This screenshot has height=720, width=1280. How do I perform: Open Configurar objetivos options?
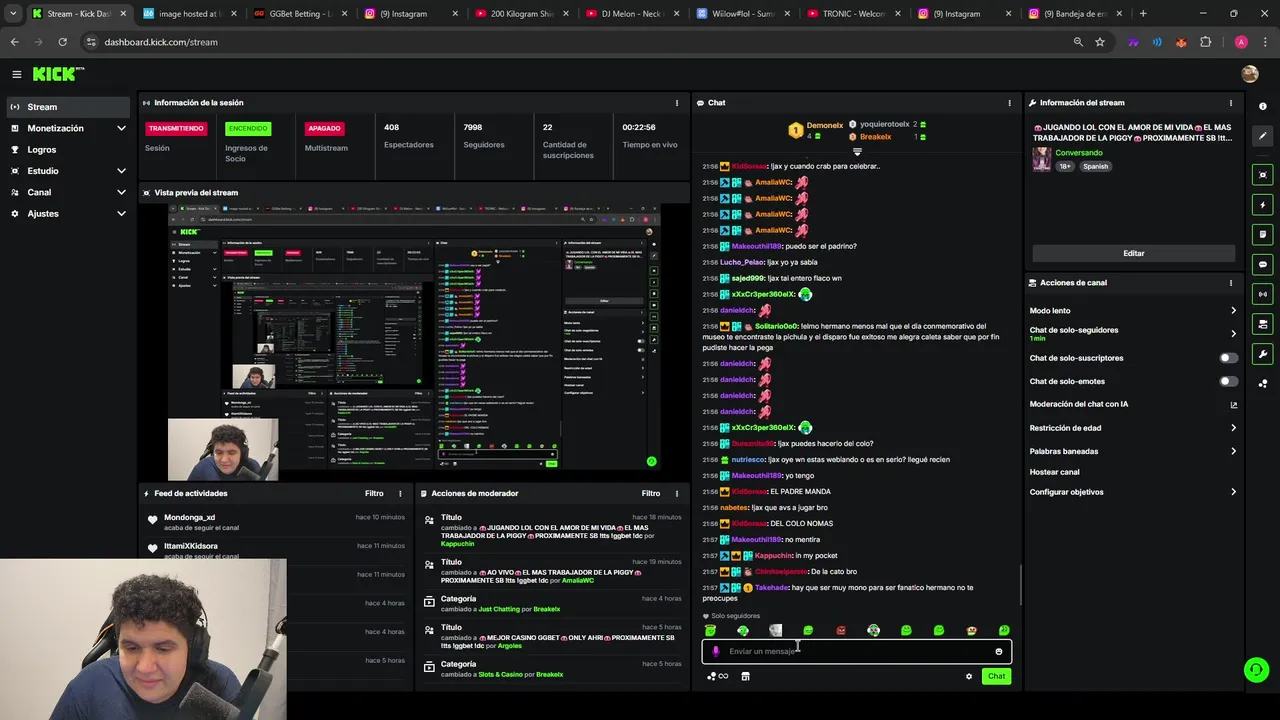click(x=1133, y=492)
